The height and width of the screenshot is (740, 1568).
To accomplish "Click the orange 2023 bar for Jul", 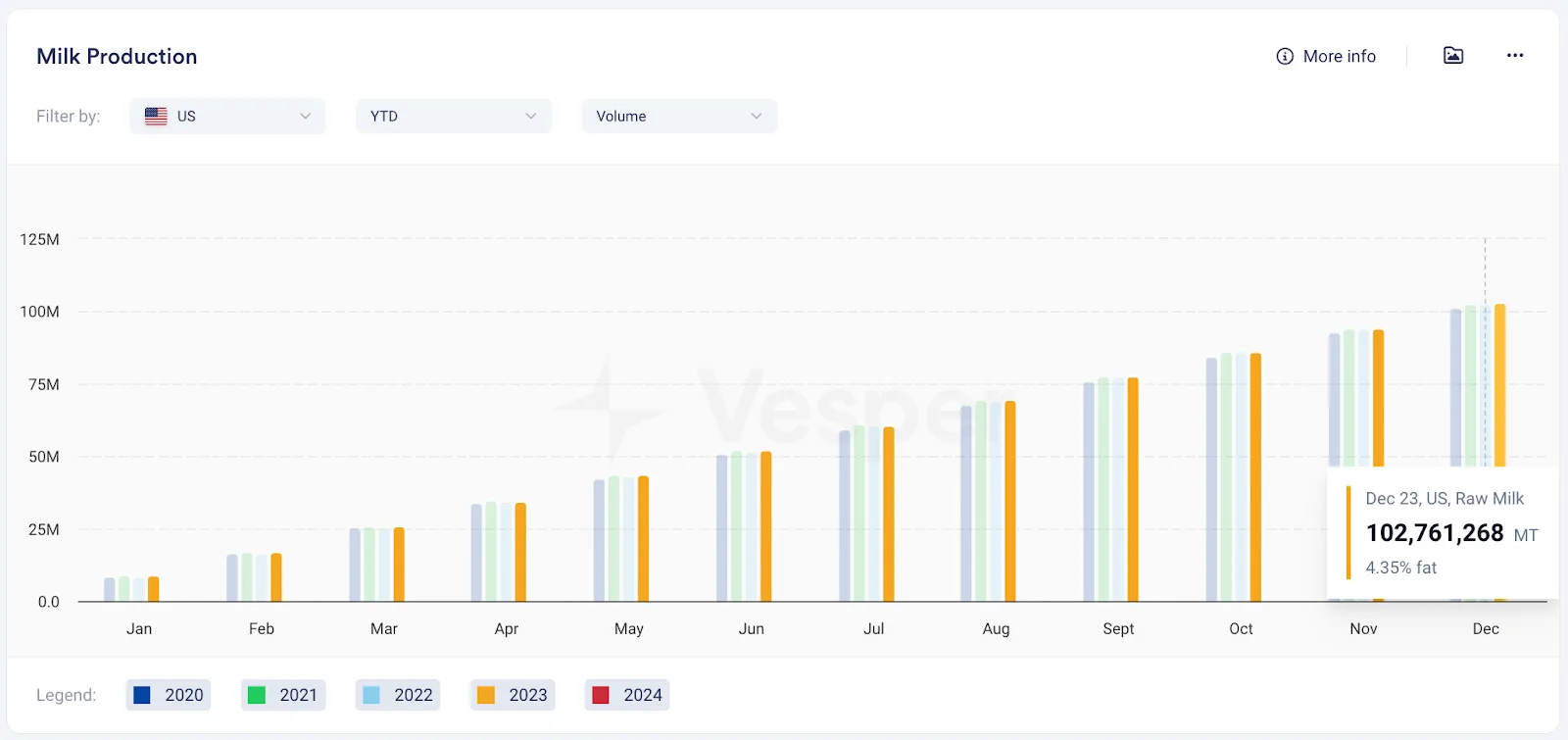I will tap(889, 515).
